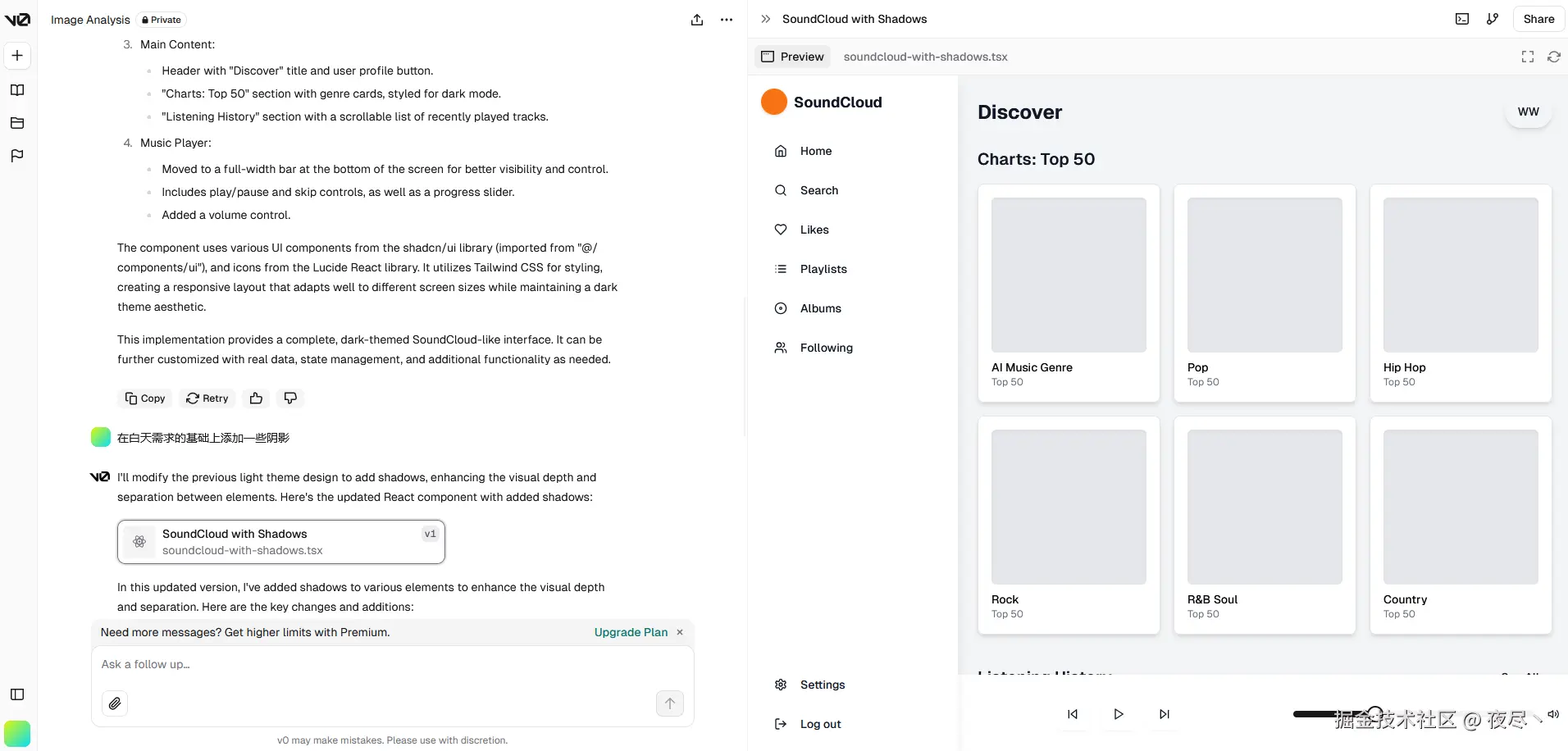
Task: Attach a file with the paperclip icon
Action: point(115,703)
